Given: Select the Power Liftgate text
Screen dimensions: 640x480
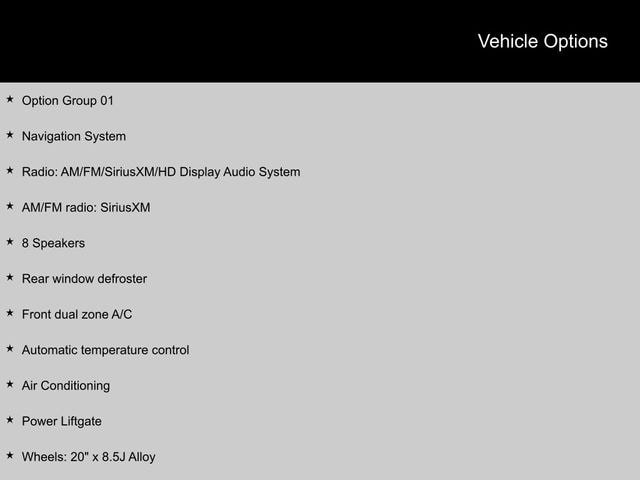Looking at the screenshot, I should tap(62, 421).
